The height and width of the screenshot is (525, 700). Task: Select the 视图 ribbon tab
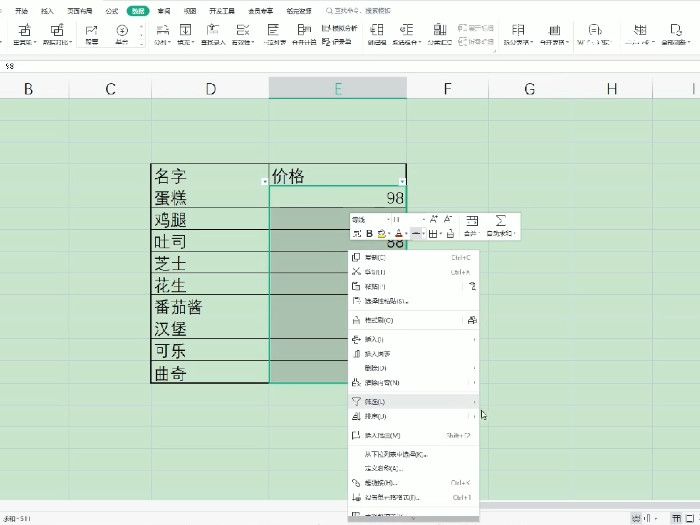point(190,11)
